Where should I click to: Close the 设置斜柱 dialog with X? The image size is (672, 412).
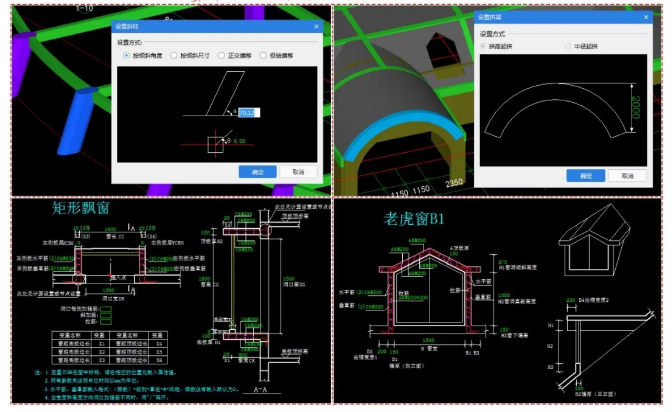[x=316, y=27]
